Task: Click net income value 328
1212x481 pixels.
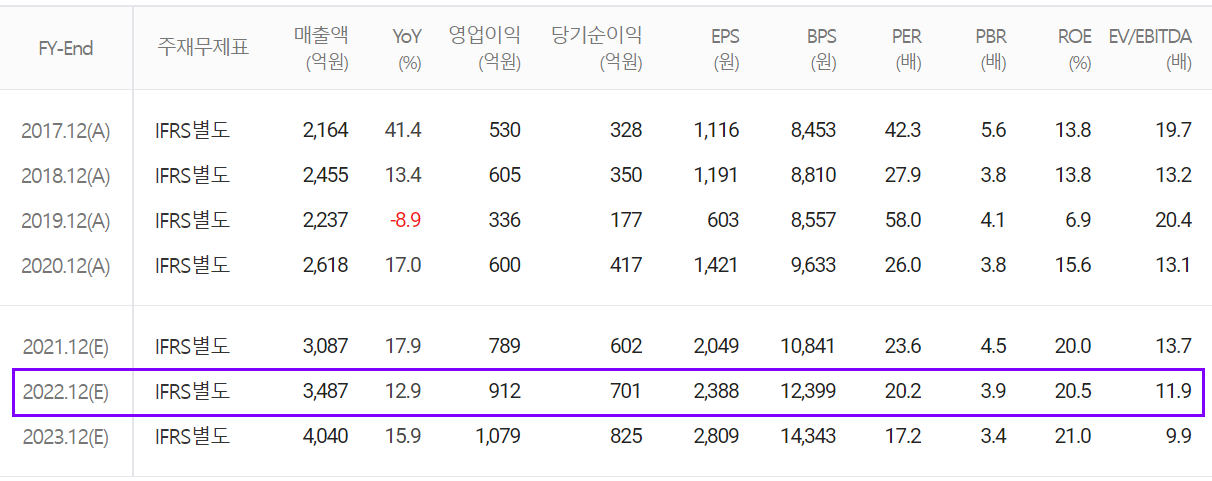Action: [626, 130]
